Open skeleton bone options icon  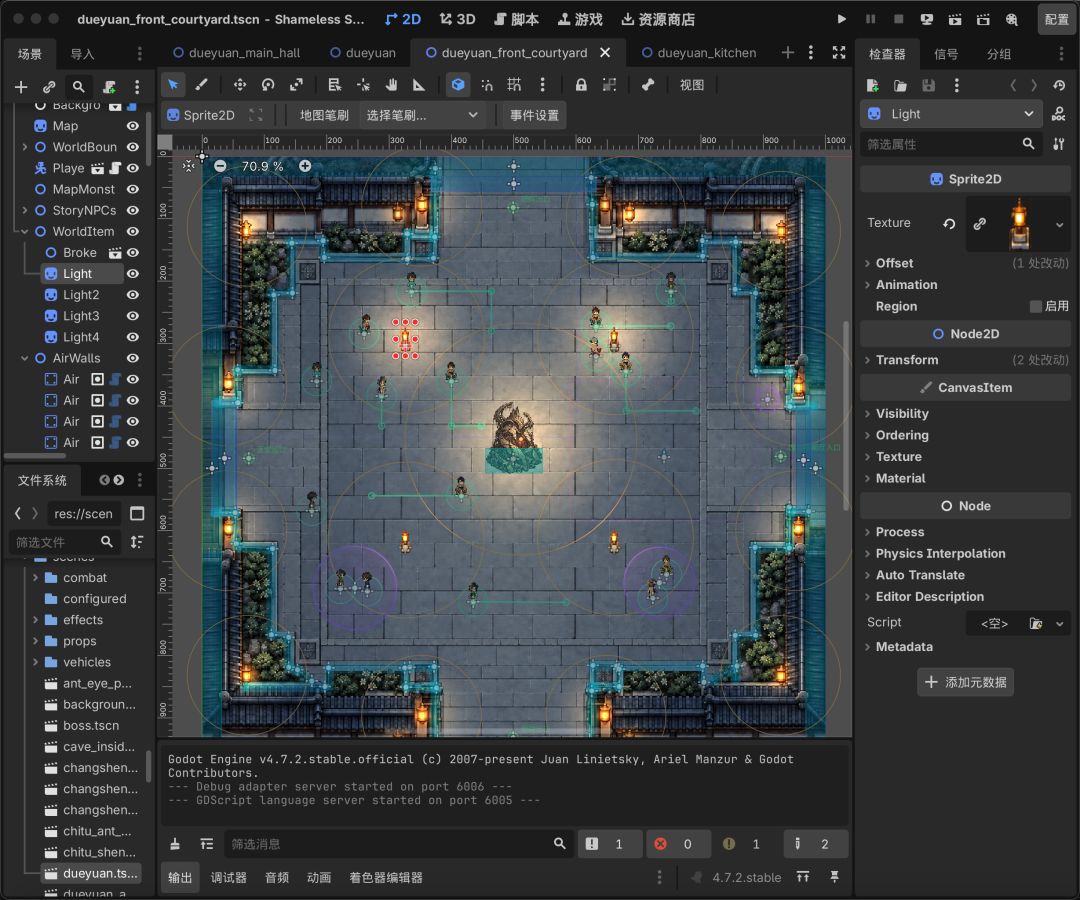point(647,85)
